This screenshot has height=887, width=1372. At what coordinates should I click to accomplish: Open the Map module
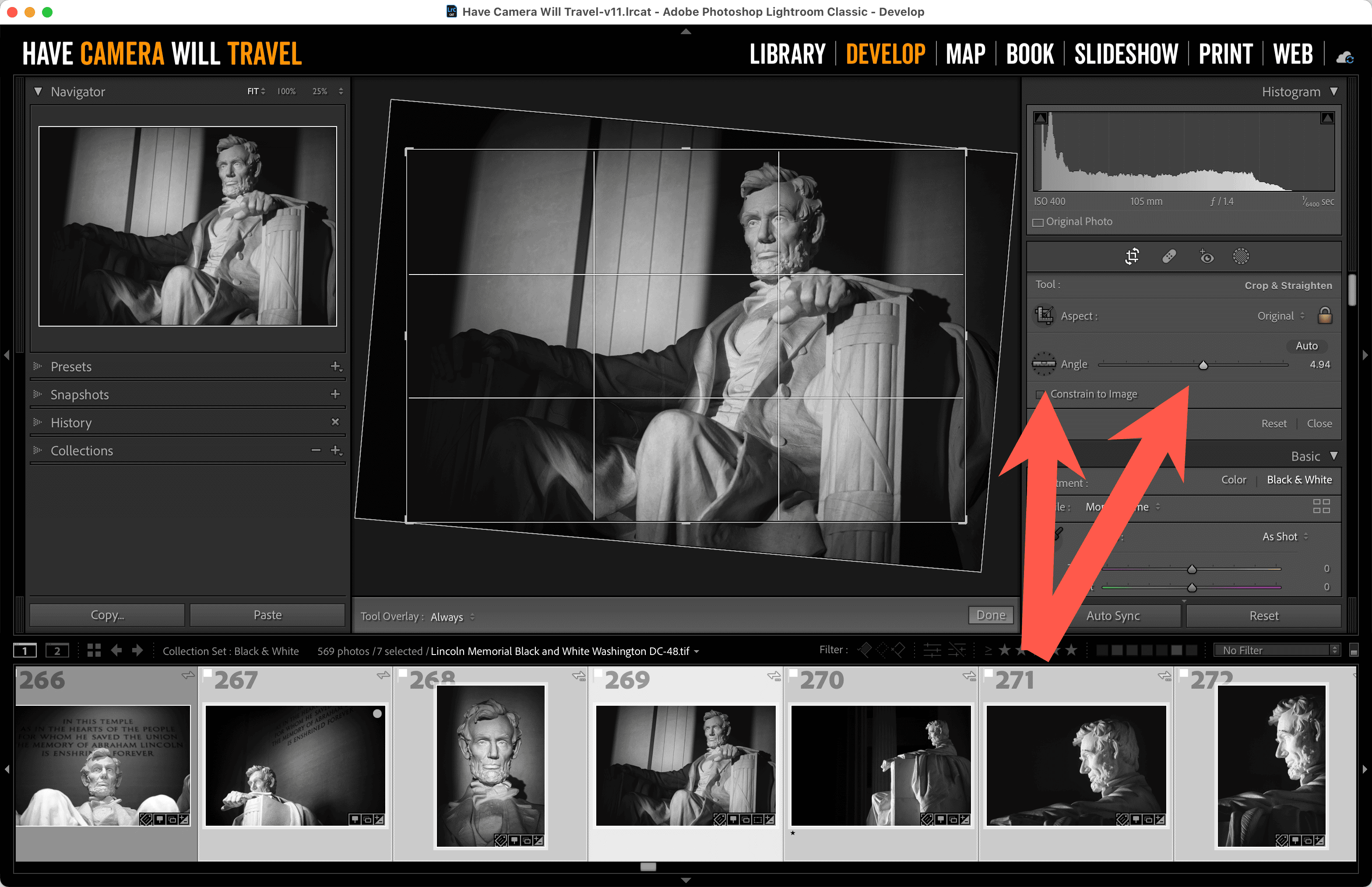click(965, 55)
